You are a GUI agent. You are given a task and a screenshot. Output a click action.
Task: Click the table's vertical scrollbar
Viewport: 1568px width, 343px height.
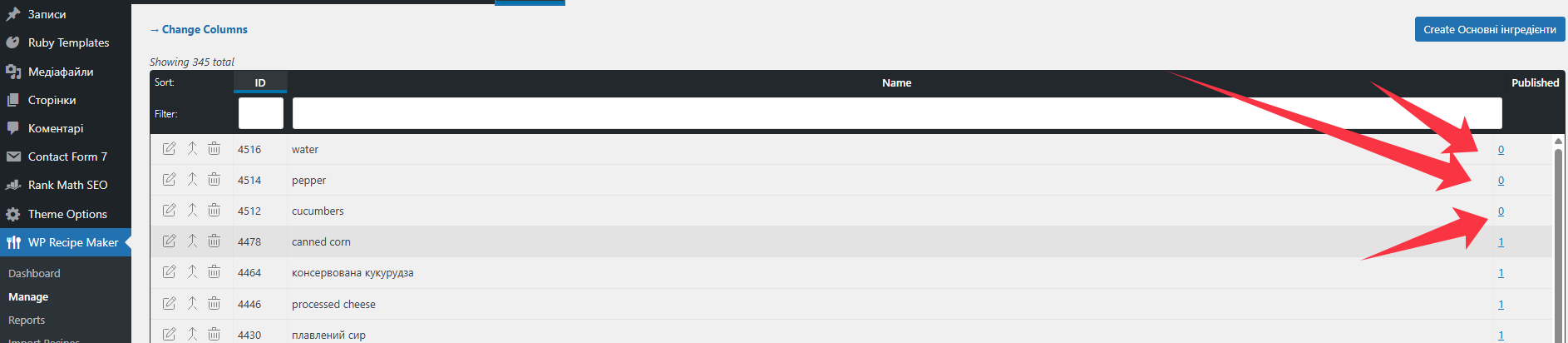pyautogui.click(x=1558, y=241)
